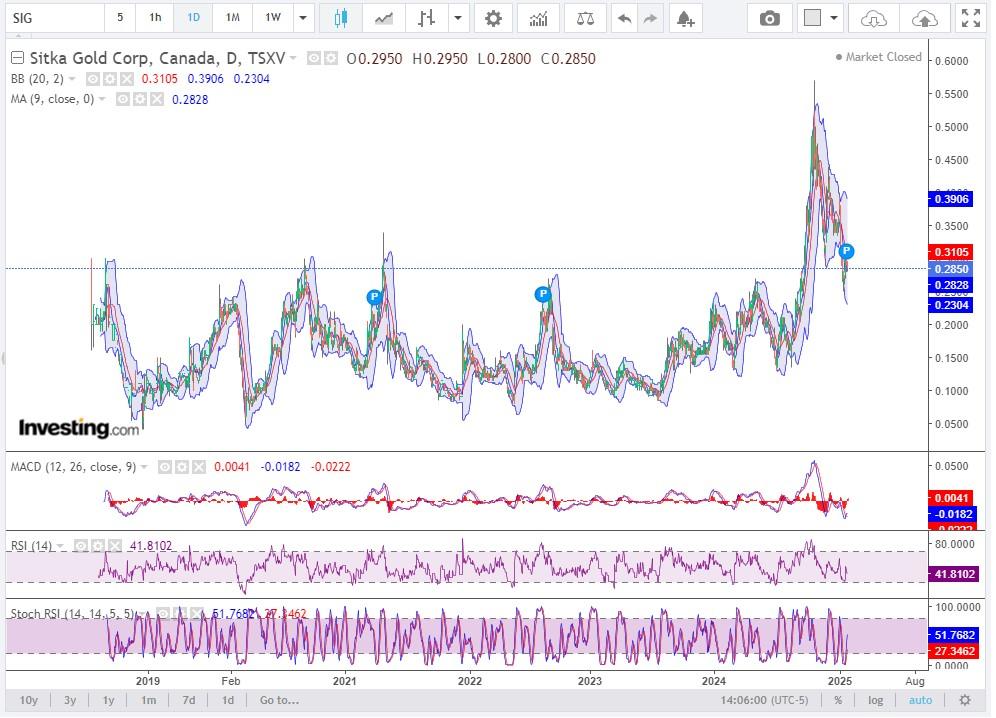Set date range to 10y
The width and height of the screenshot is (996, 718).
29,700
